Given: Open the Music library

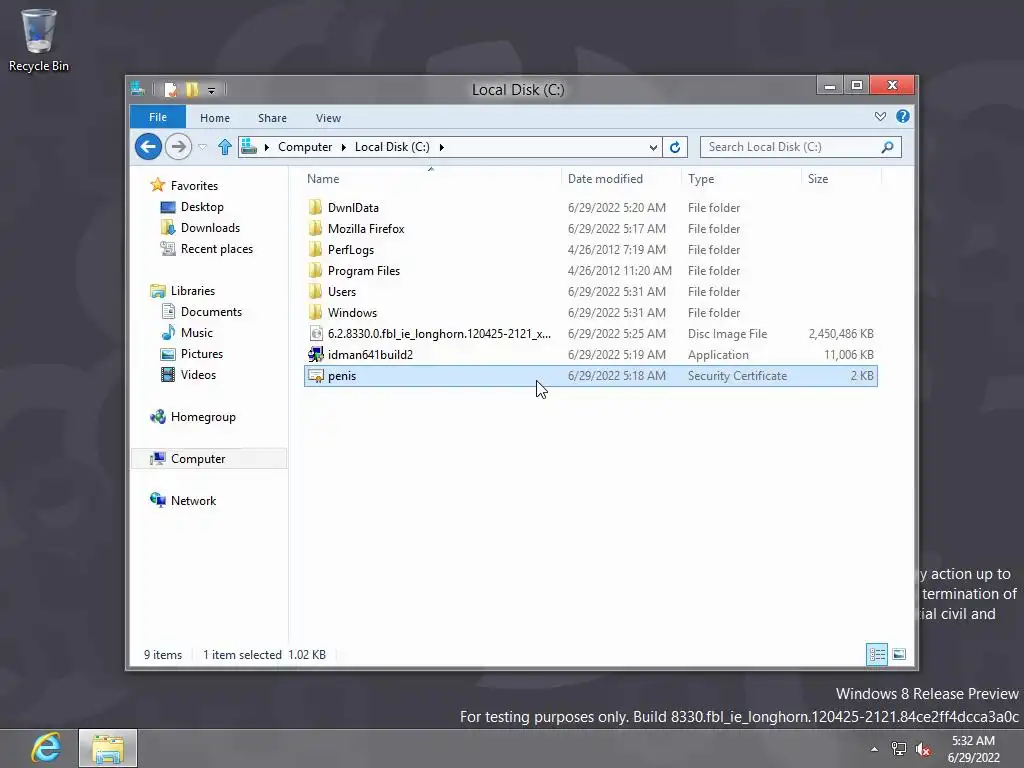Looking at the screenshot, I should coord(197,332).
